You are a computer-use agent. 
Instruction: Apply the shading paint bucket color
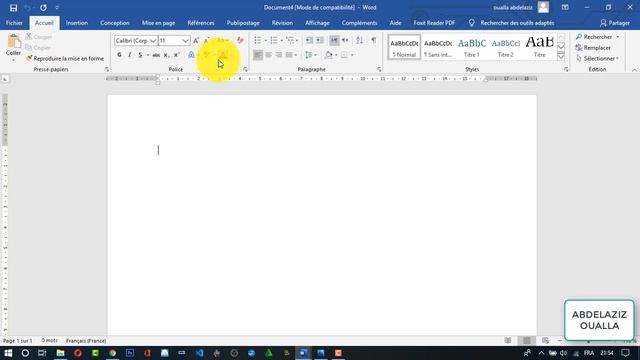point(329,55)
